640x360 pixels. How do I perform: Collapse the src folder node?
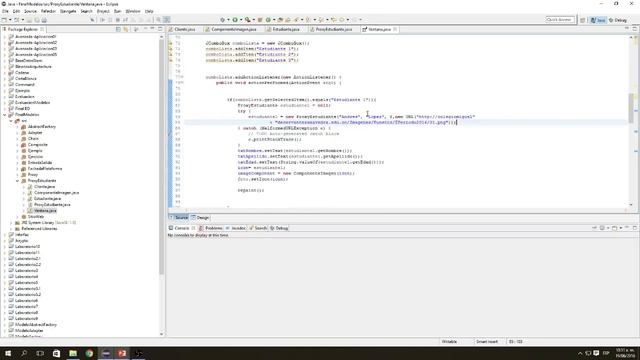[x=11, y=121]
